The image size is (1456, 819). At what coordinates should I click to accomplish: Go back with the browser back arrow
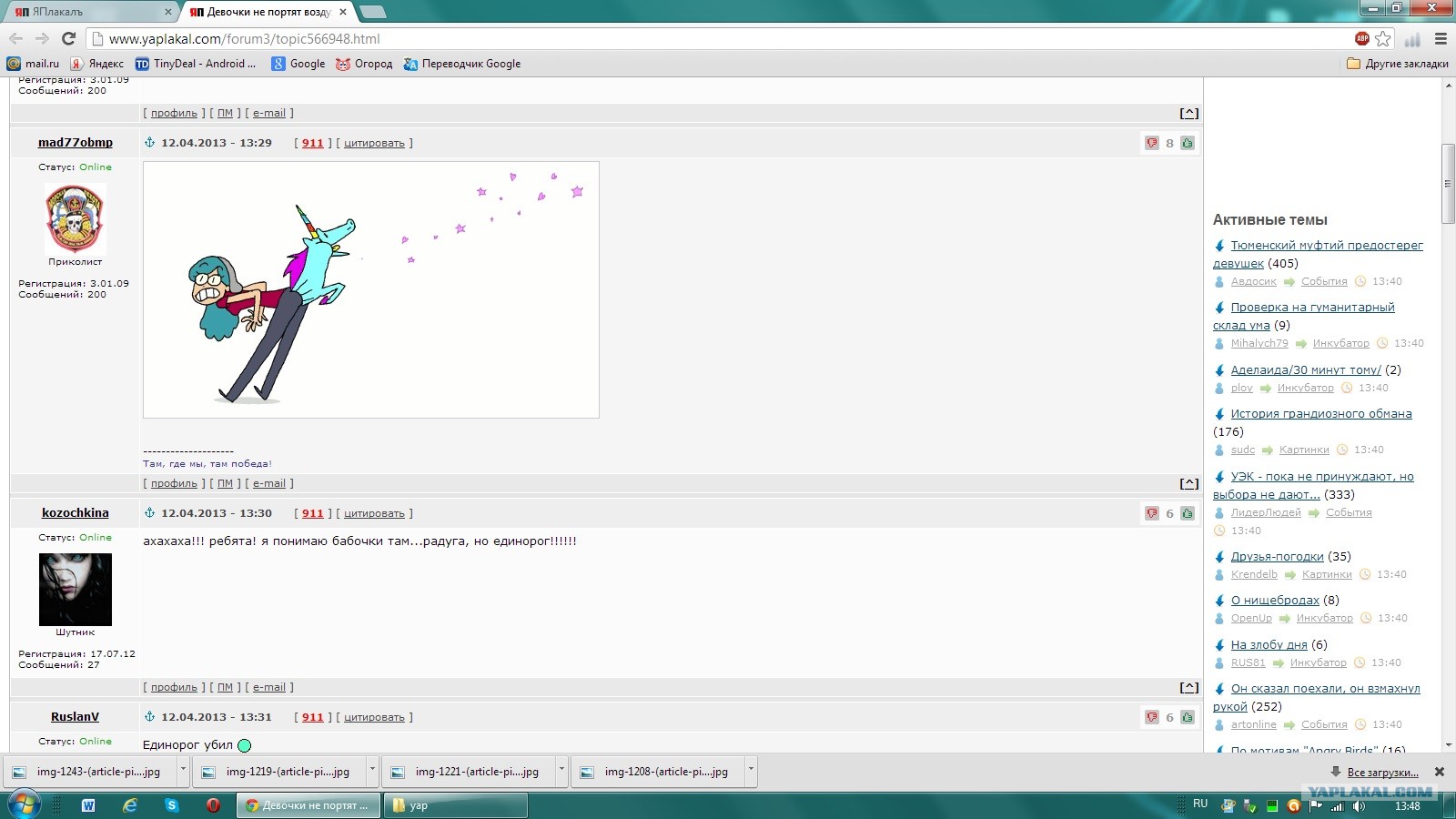(15, 38)
